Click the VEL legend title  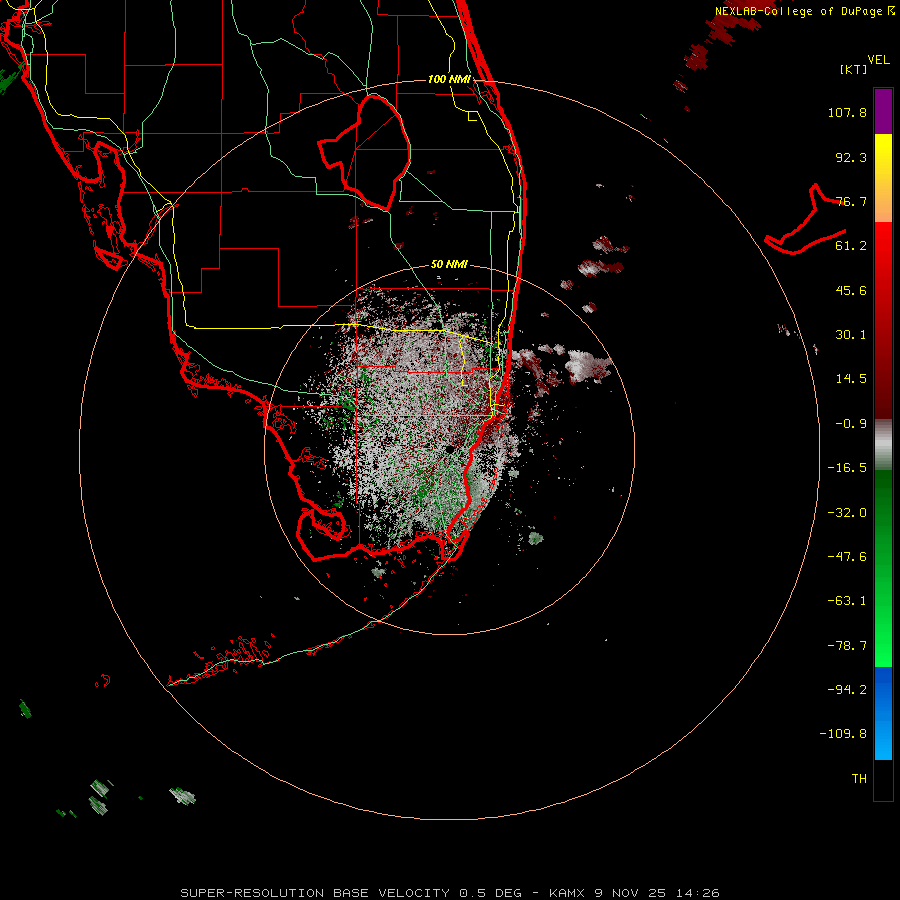878,60
